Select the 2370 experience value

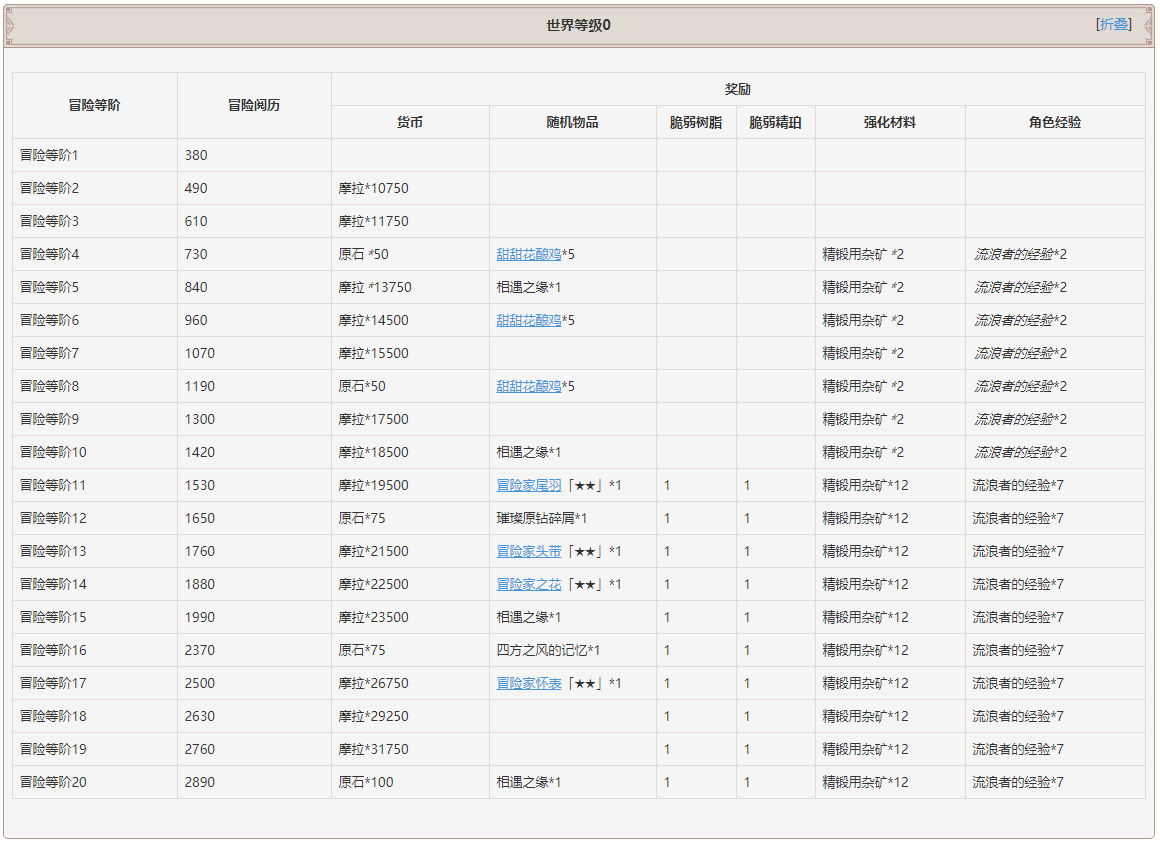[200, 650]
